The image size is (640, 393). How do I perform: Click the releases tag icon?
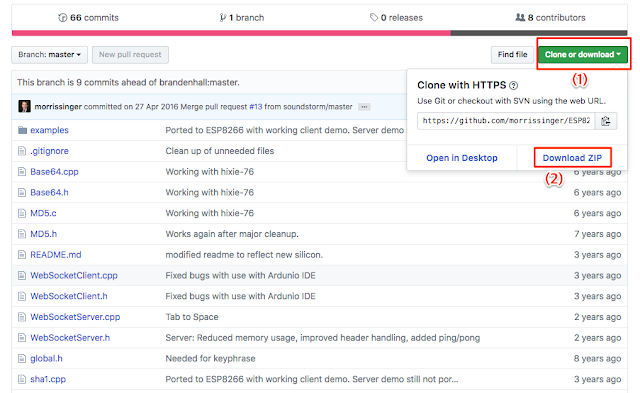374,18
